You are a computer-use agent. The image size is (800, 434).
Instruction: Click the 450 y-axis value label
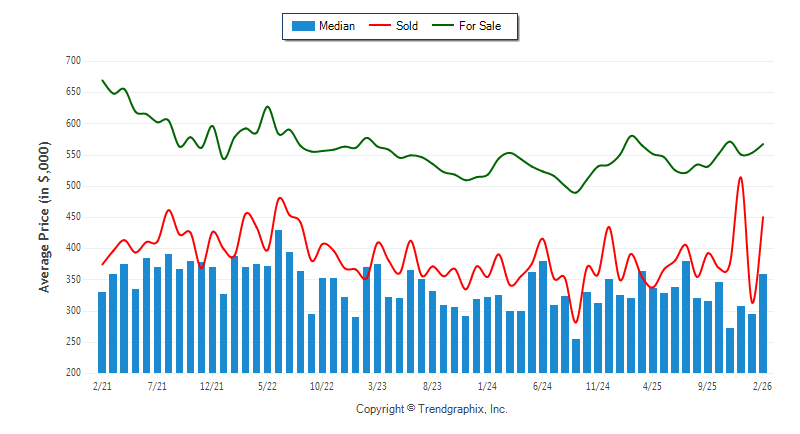(x=72, y=217)
